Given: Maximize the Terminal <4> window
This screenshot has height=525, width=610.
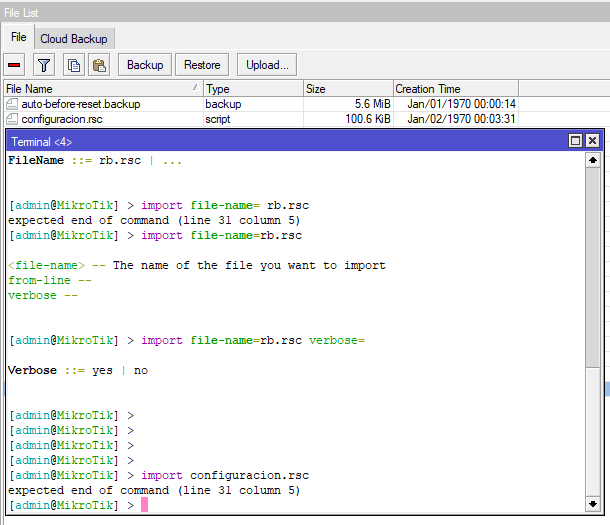Looking at the screenshot, I should 575,140.
